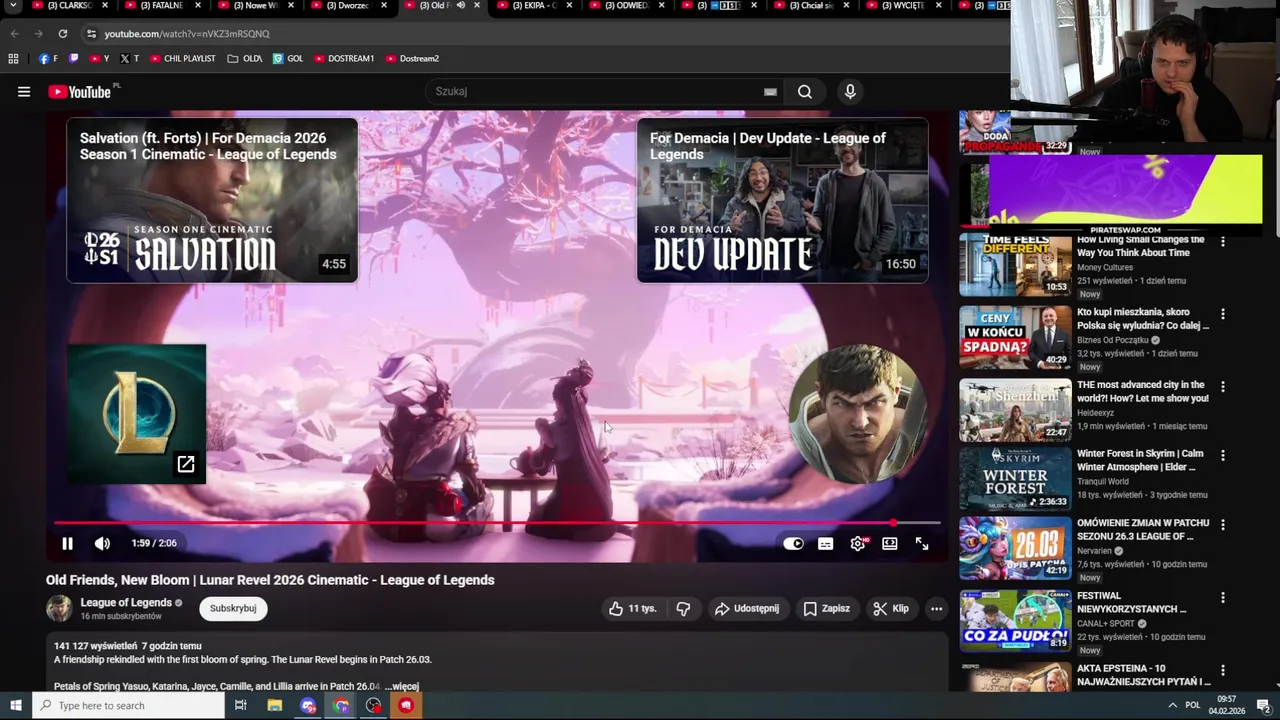Toggle autoplay switch in the player
Viewport: 1280px width, 720px height.
(793, 544)
